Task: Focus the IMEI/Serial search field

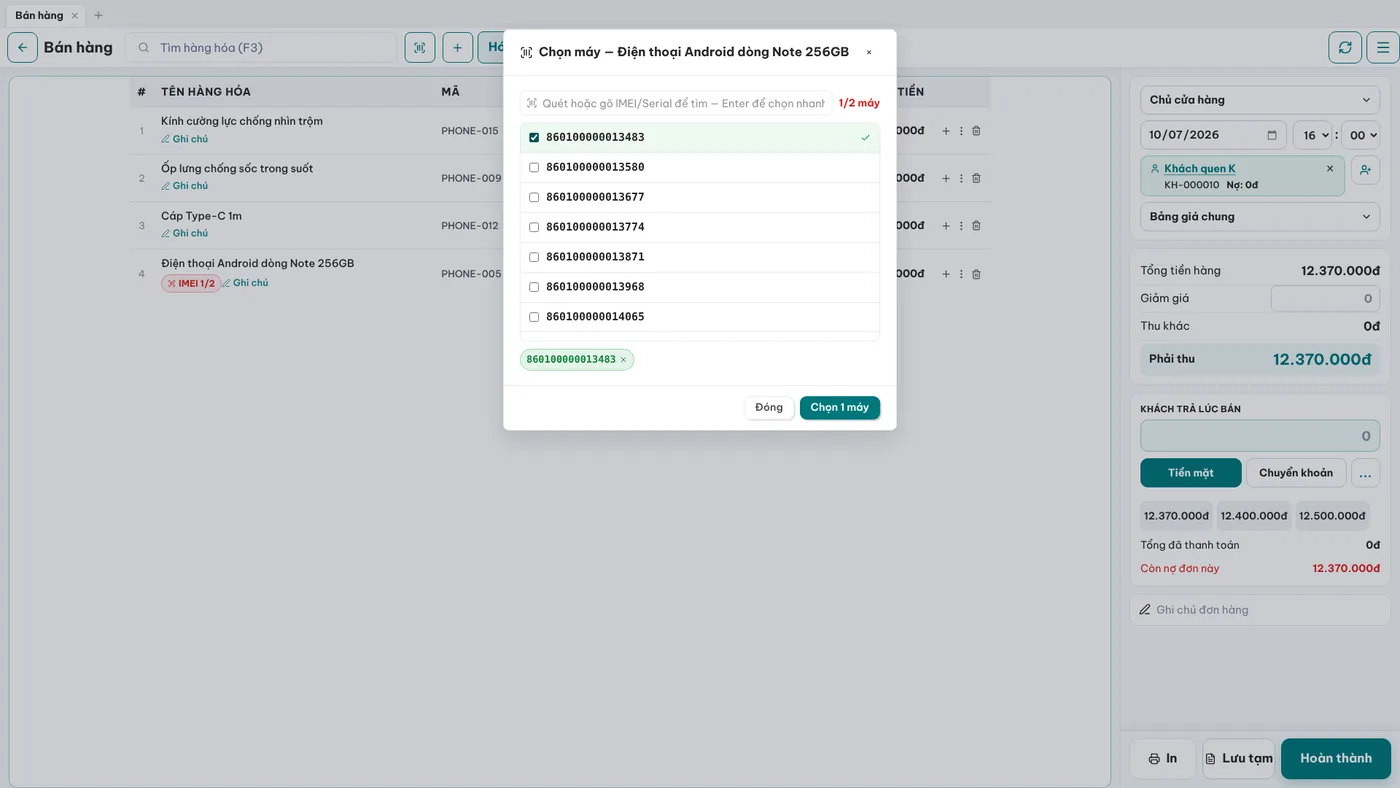Action: [676, 103]
